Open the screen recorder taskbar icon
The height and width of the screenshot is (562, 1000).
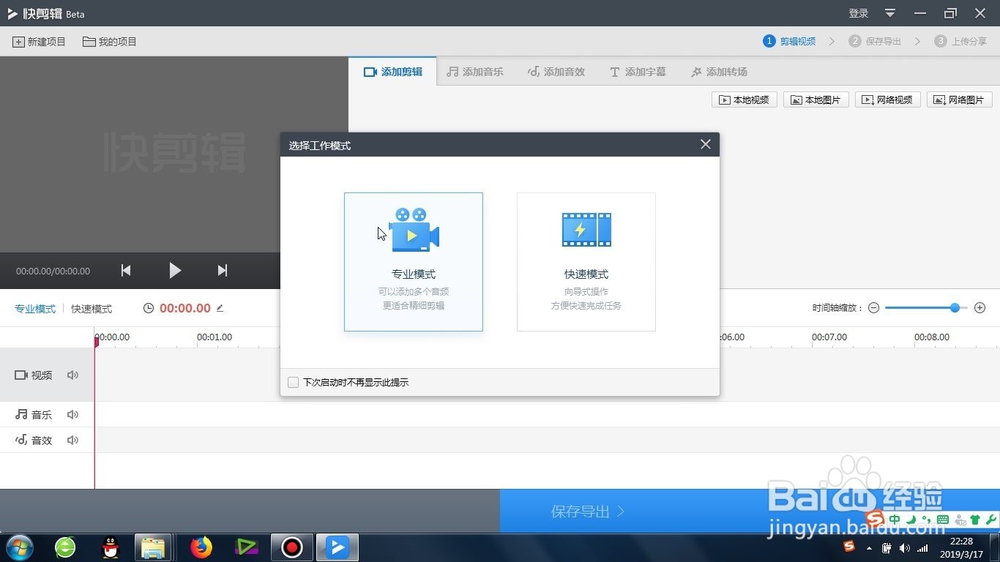click(291, 547)
